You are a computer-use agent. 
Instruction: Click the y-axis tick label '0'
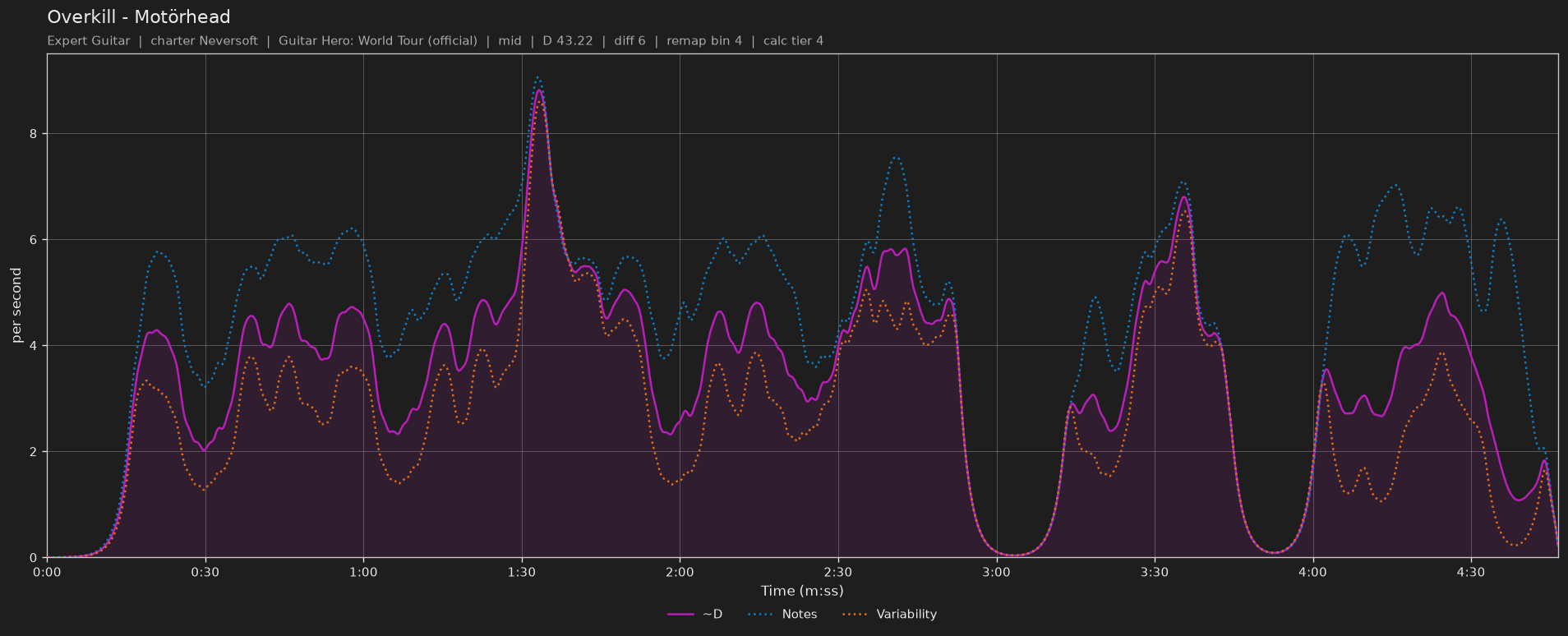[x=35, y=558]
